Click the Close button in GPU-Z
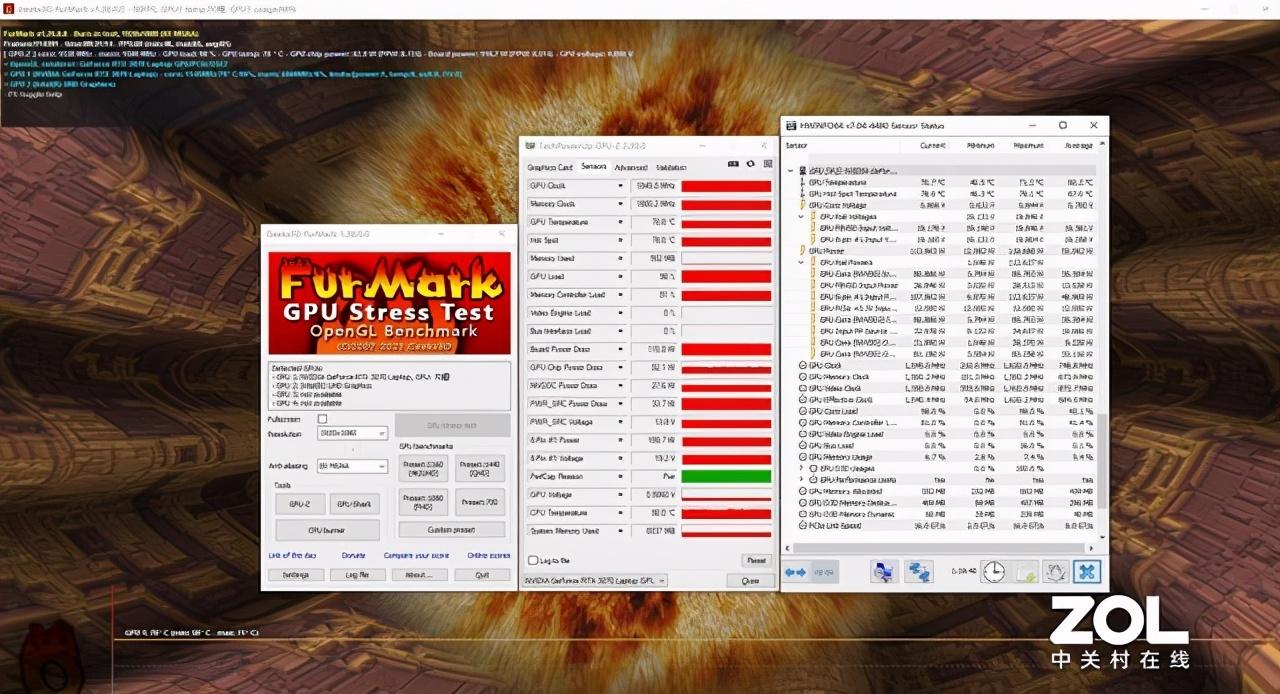The image size is (1280, 694). pos(750,580)
